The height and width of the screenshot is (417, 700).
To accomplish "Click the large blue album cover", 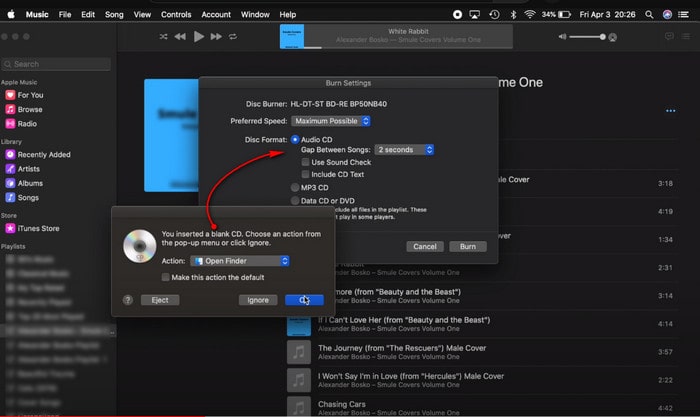I will (171, 135).
